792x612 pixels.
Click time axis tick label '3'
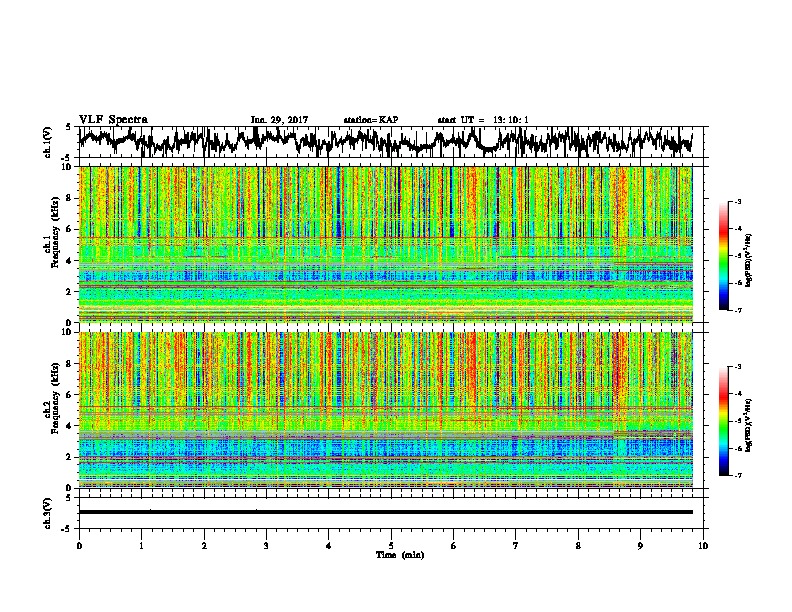tap(266, 546)
